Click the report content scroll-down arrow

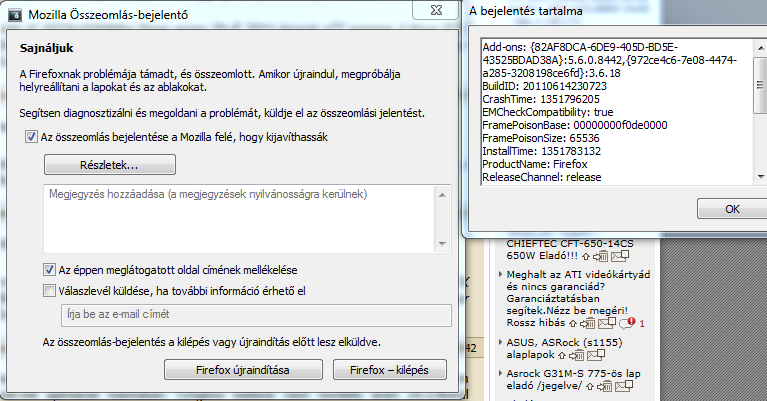[x=761, y=177]
